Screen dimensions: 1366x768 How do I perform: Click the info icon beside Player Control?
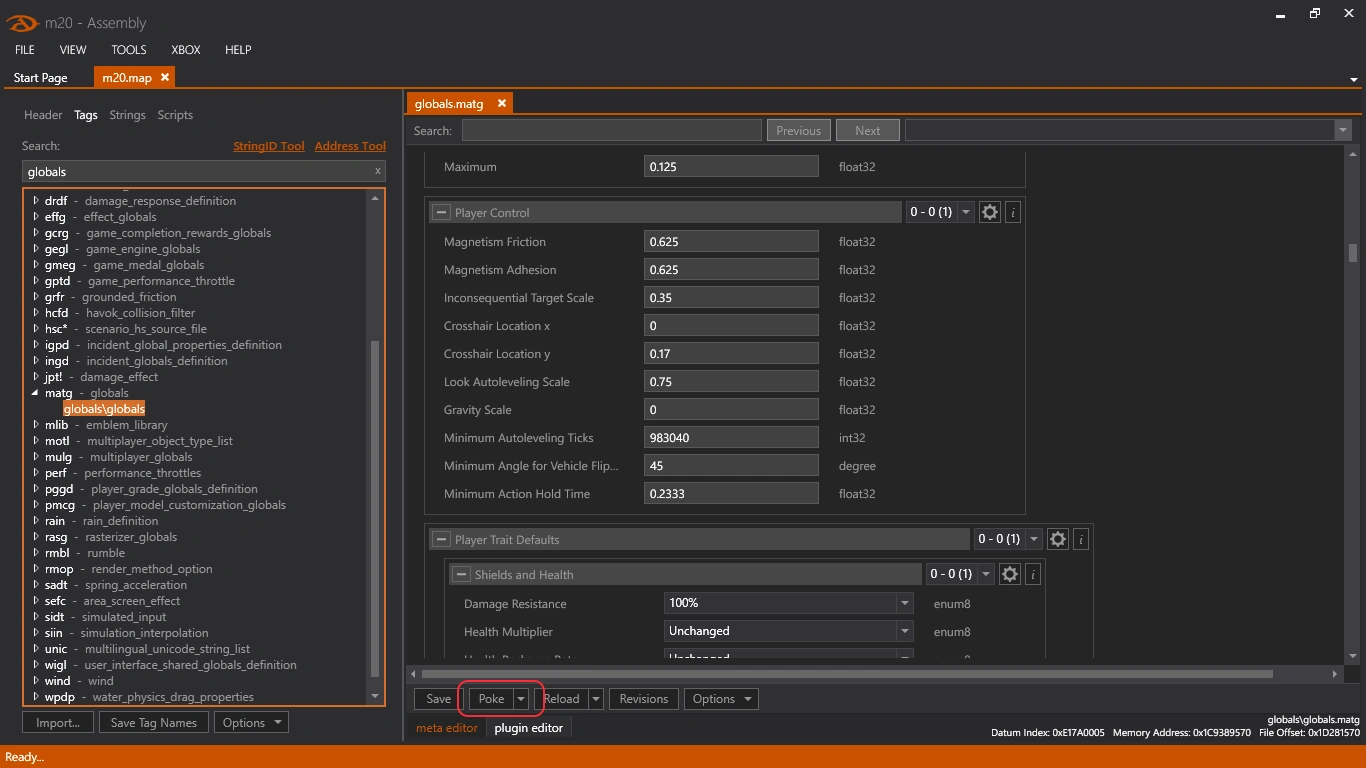click(1012, 212)
